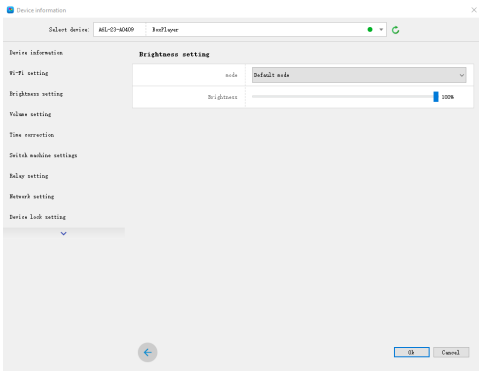Open Switch machine settings in the sidebar

pyautogui.click(x=43, y=155)
